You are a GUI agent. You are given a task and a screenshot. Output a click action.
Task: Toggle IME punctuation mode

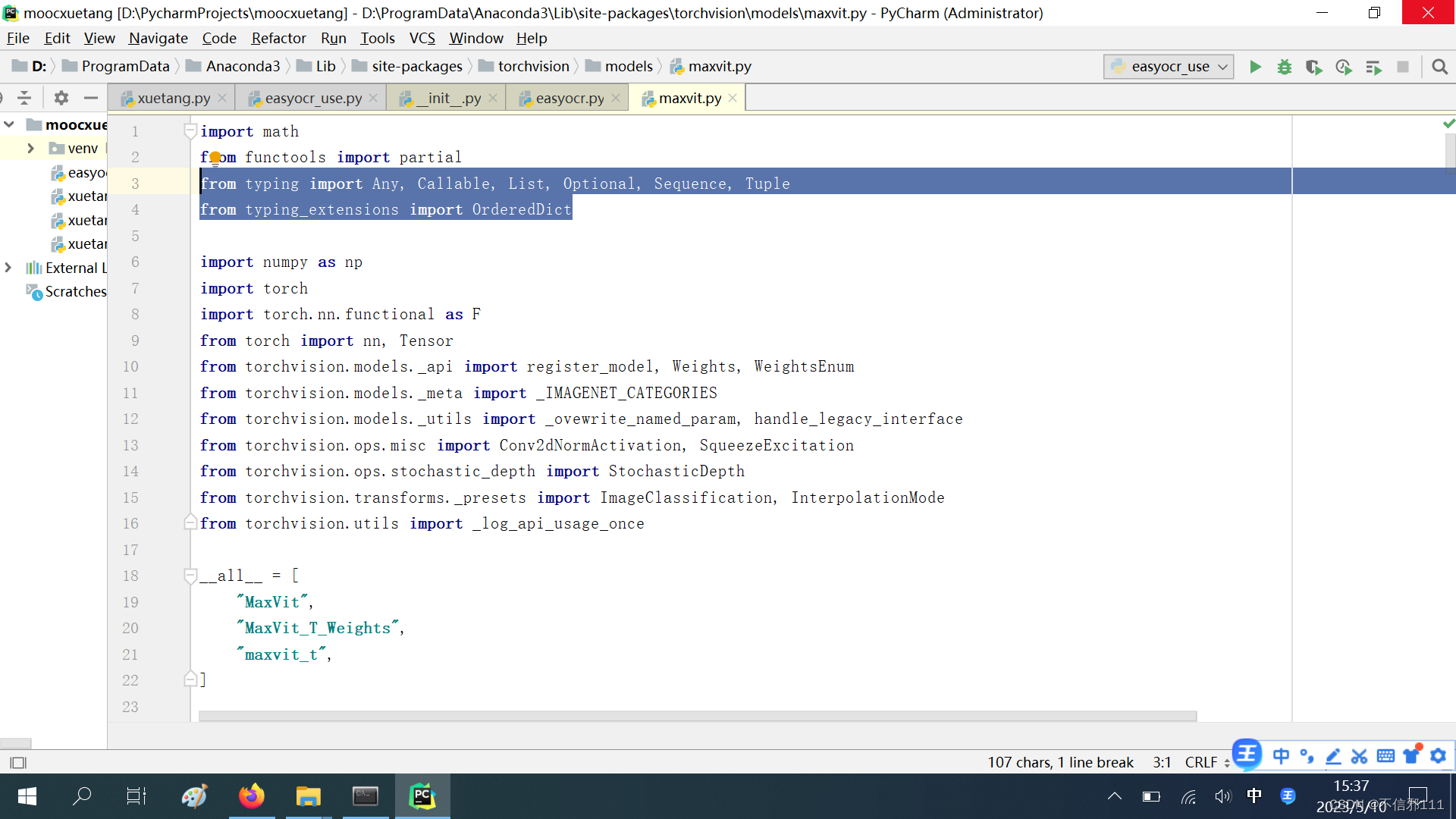1307,756
